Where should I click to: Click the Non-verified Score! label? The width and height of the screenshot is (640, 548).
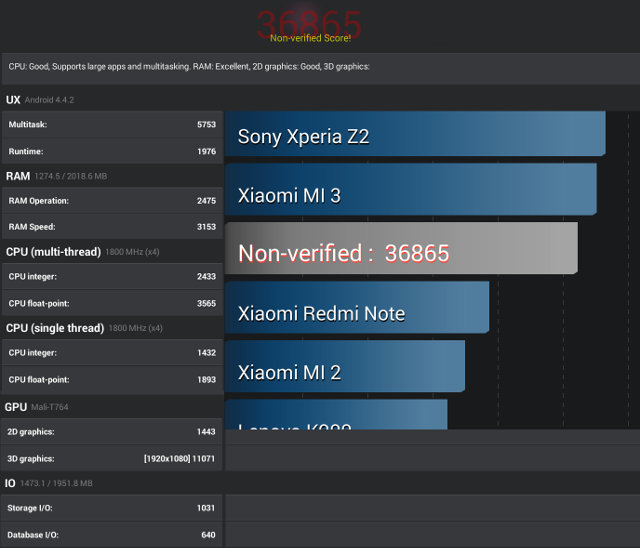310,38
